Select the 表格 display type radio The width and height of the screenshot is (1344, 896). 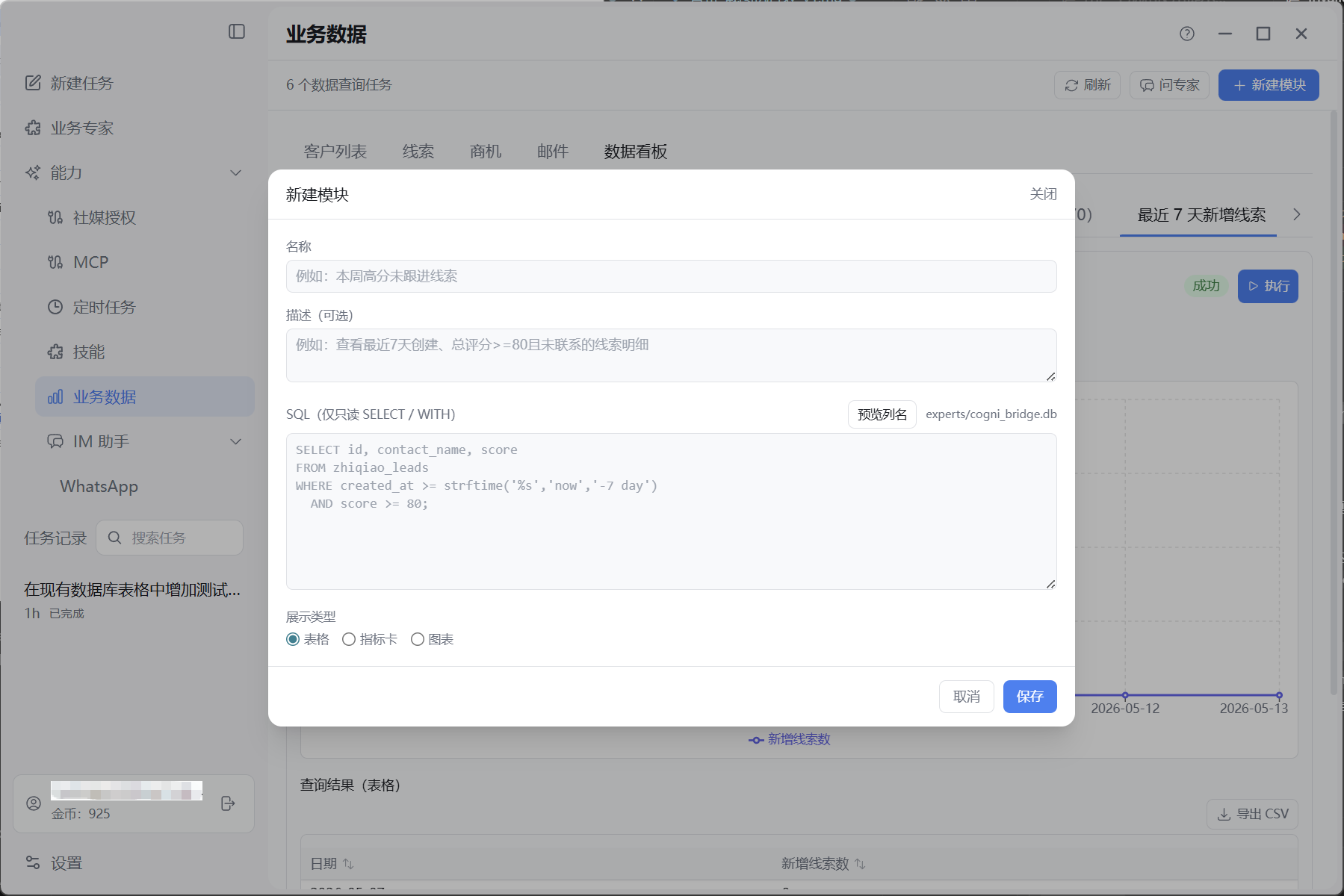click(293, 639)
